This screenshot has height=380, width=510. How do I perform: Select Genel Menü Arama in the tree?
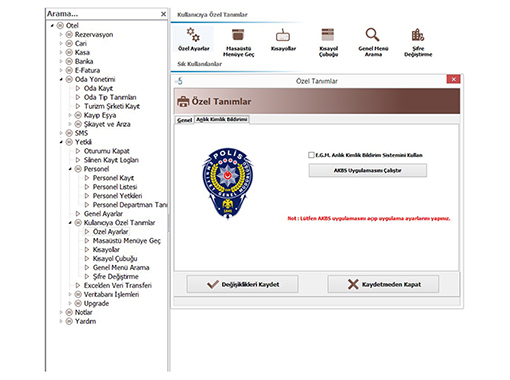[x=121, y=268]
